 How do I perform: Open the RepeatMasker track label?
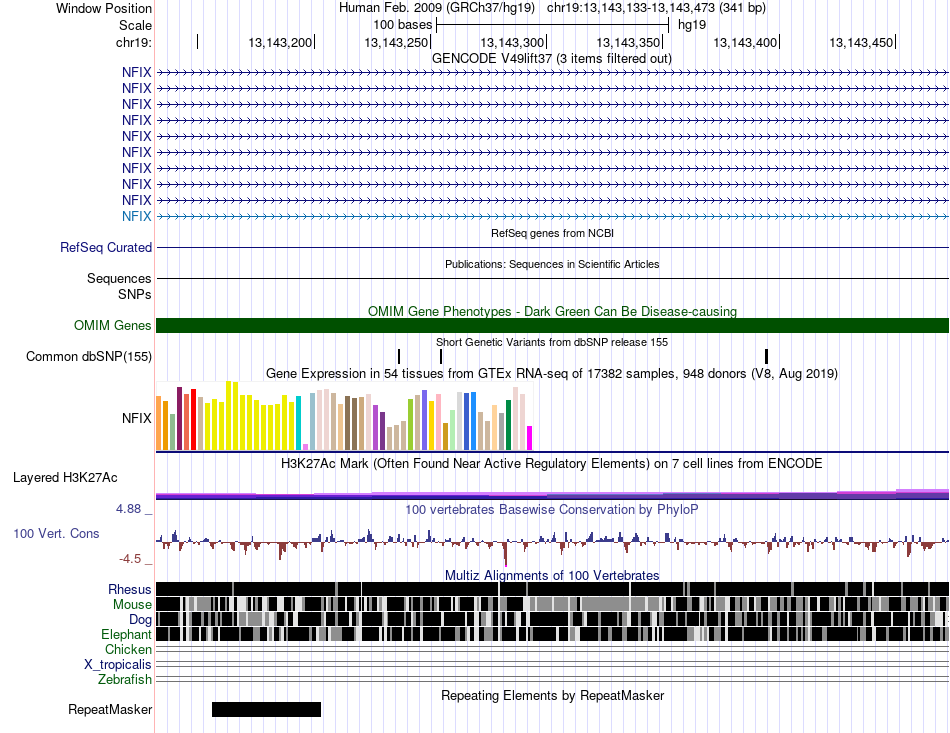pos(110,709)
